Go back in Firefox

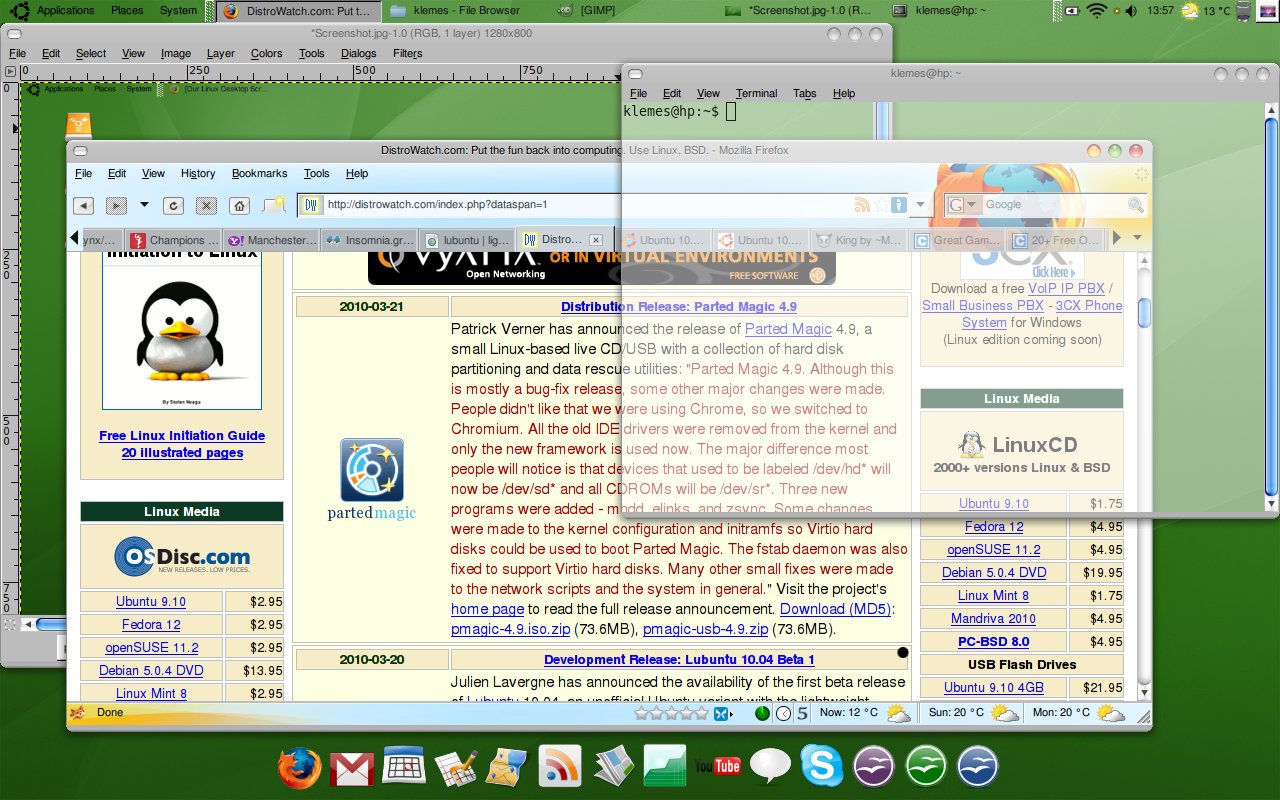click(84, 205)
